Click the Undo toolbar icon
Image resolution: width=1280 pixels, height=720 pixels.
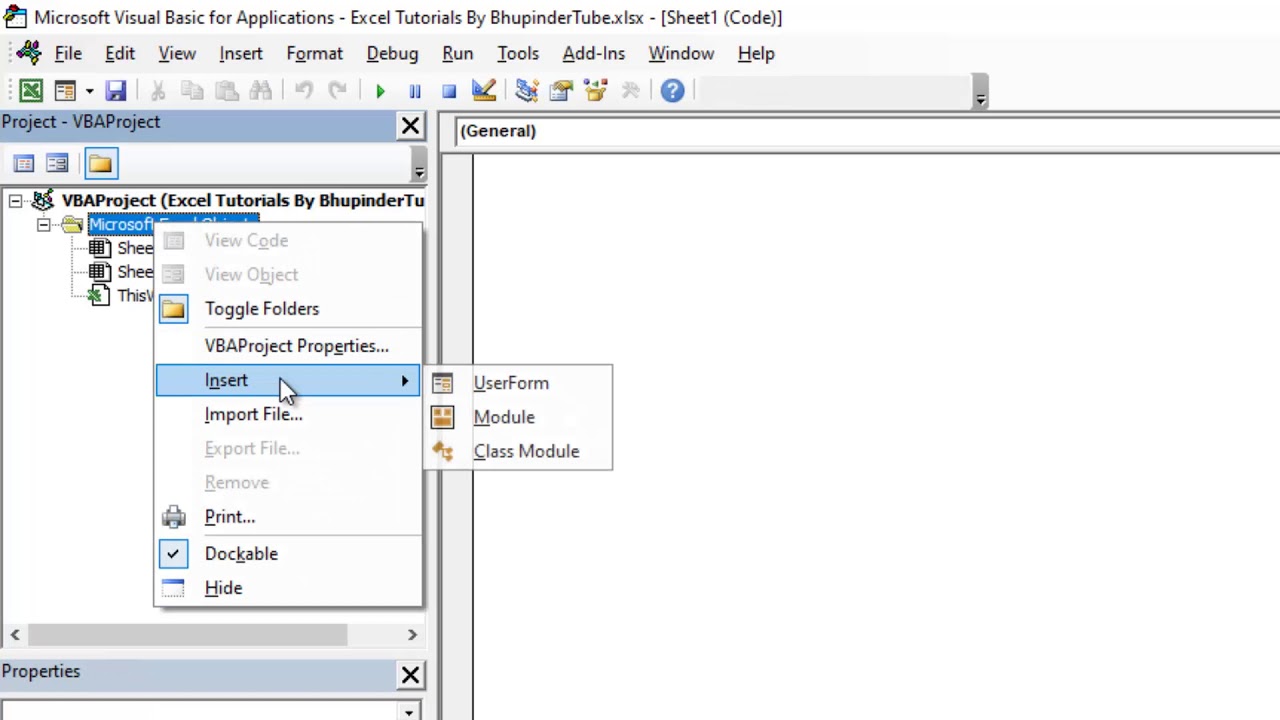tap(304, 91)
